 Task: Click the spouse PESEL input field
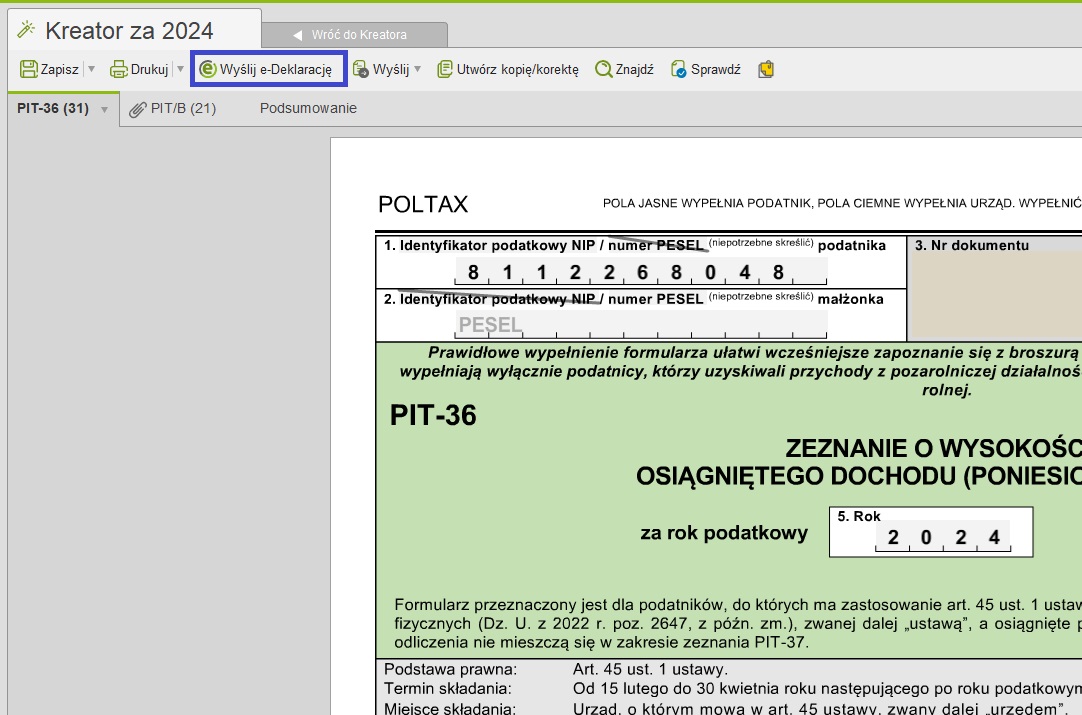tap(640, 324)
